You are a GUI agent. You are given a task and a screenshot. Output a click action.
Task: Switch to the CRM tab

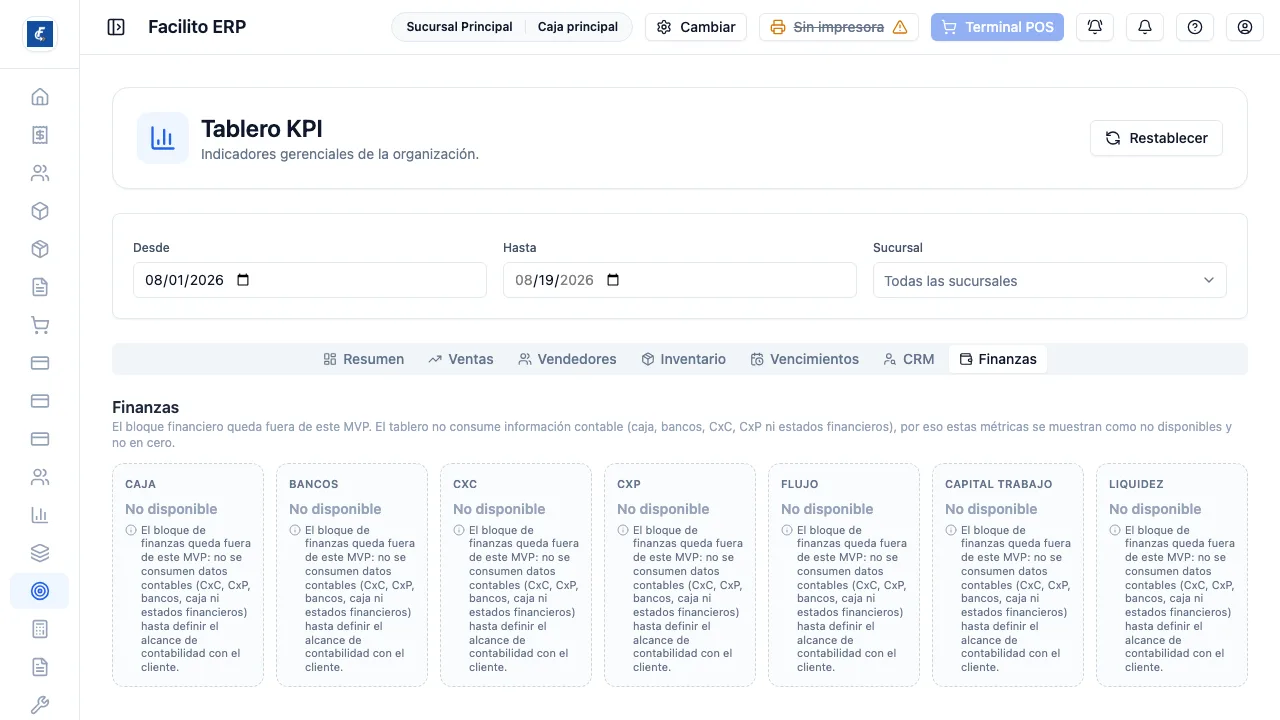pyautogui.click(x=909, y=359)
